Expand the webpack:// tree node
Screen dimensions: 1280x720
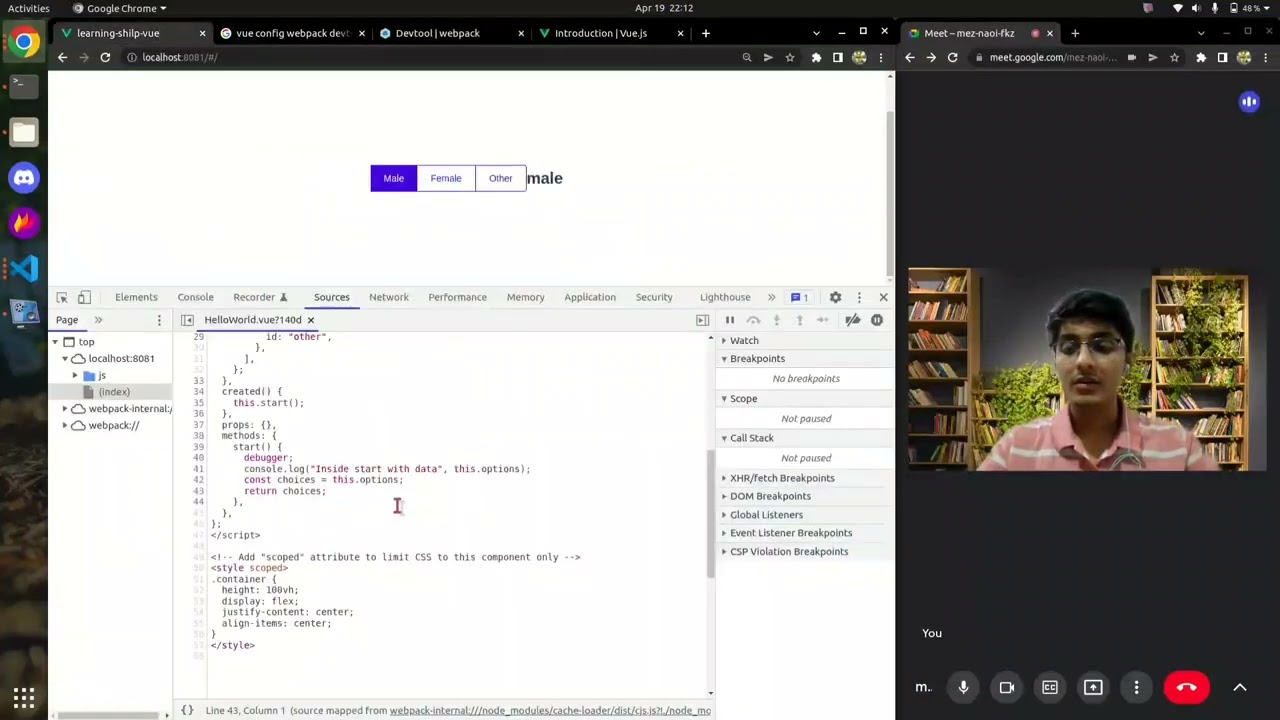pyautogui.click(x=65, y=426)
